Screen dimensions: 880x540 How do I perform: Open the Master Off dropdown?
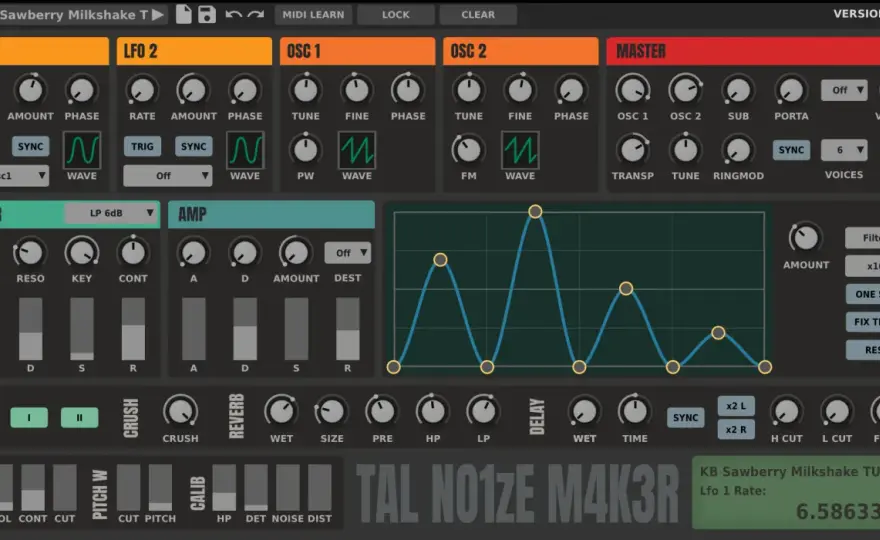click(844, 90)
